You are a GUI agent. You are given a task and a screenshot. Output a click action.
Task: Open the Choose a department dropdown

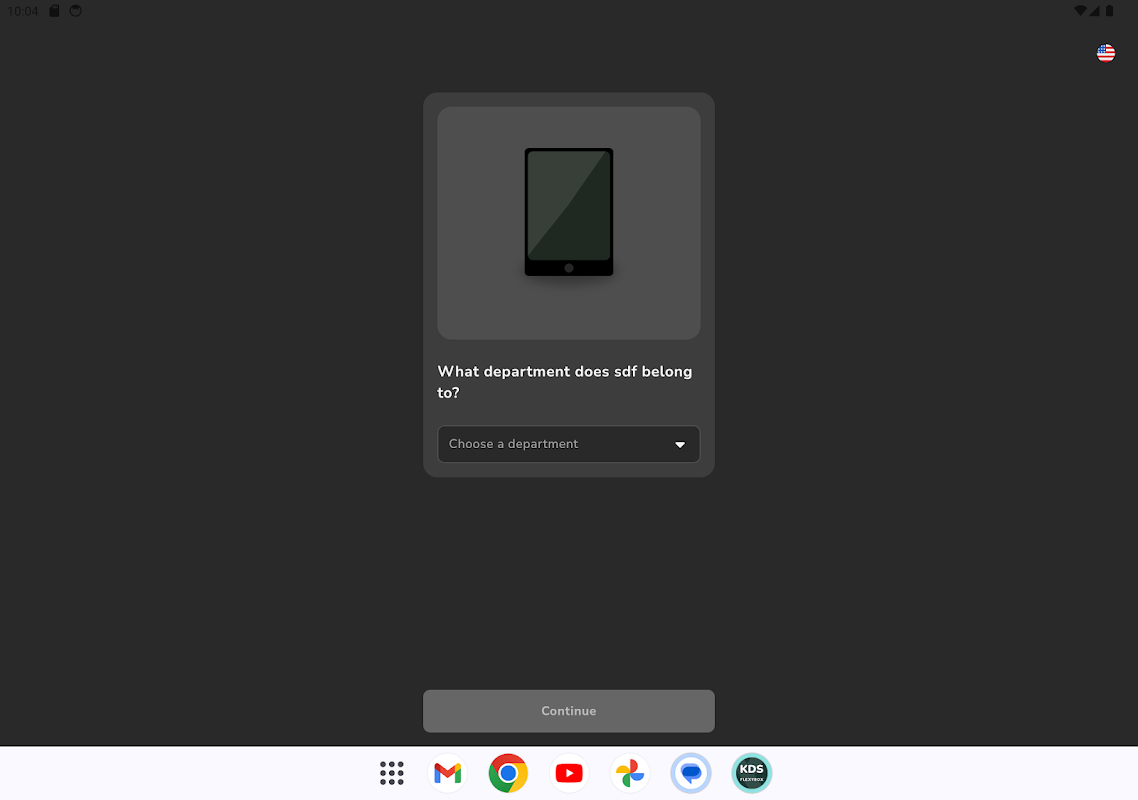pyautogui.click(x=568, y=444)
